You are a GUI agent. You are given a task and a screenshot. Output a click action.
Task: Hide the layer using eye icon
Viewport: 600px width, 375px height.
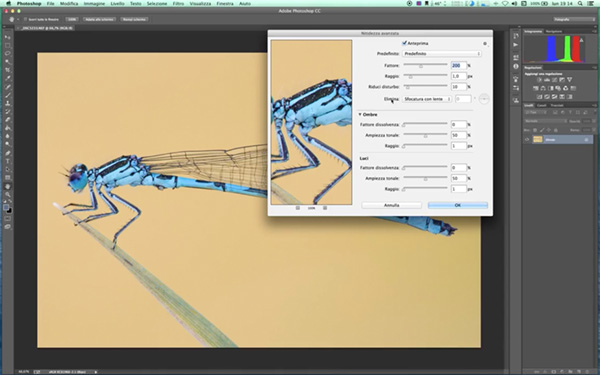tap(527, 140)
